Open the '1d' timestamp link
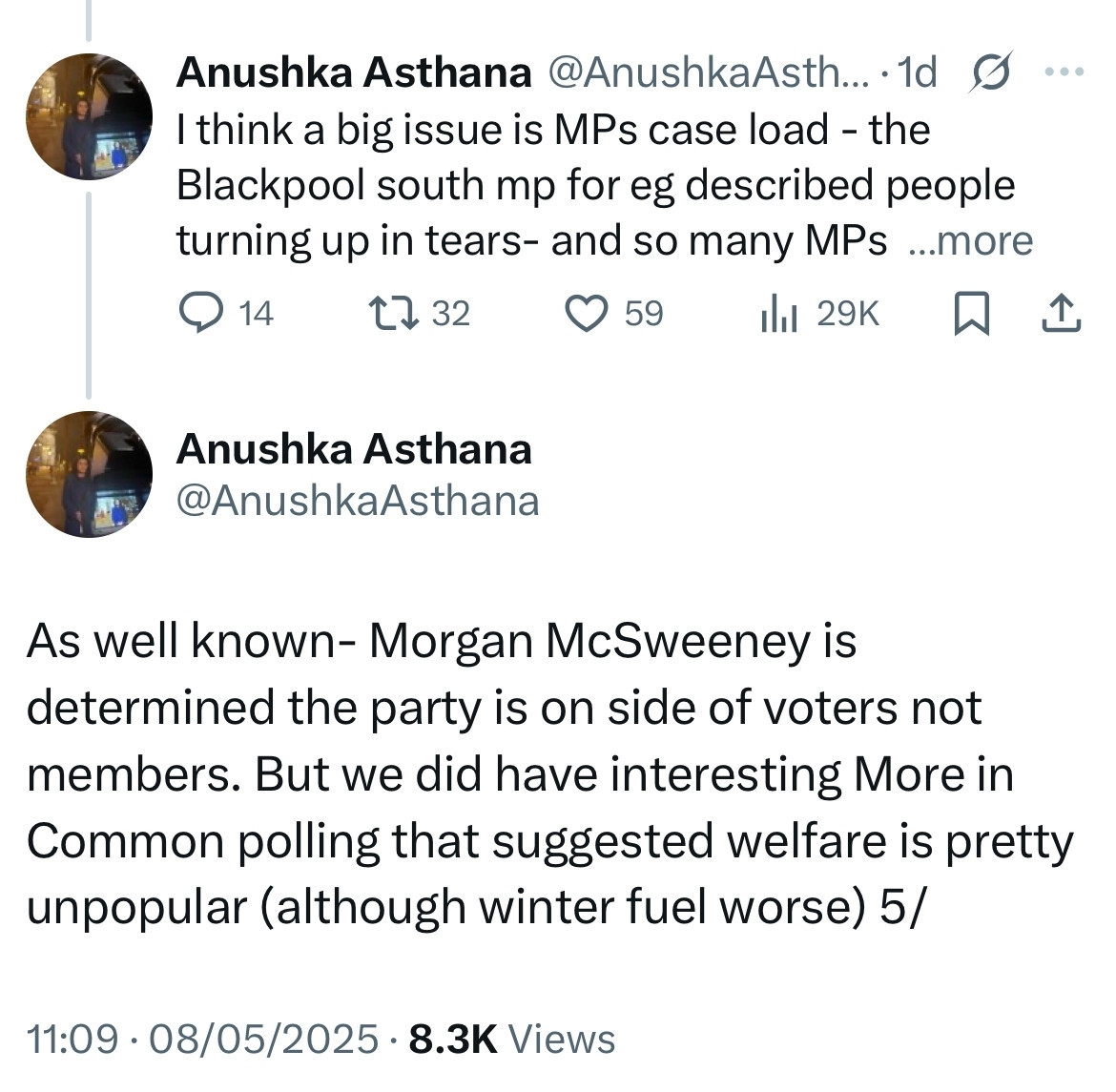Image resolution: width=1116 pixels, height=1092 pixels. [x=918, y=72]
